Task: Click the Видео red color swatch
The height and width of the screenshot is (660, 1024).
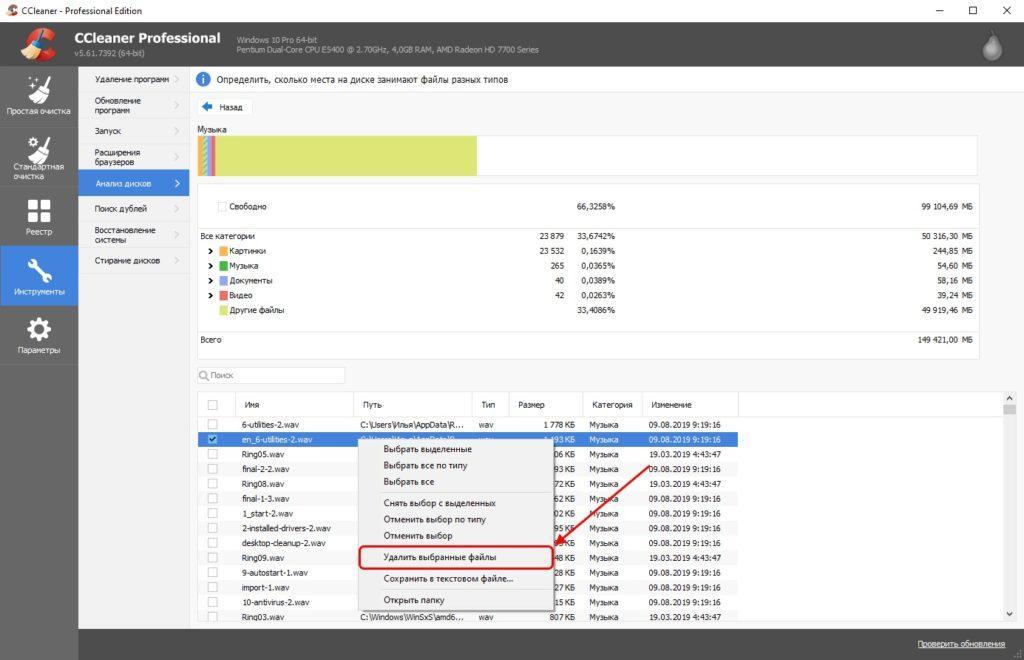Action: tap(223, 296)
